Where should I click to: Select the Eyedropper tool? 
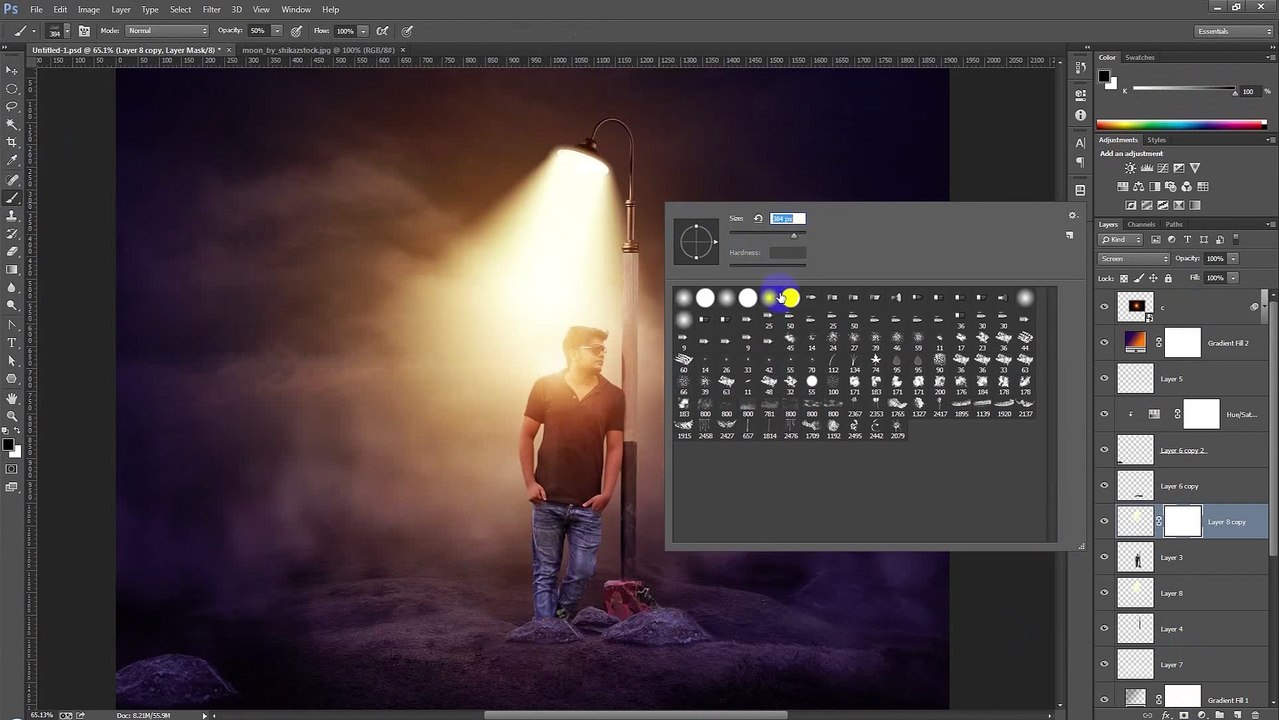(x=12, y=160)
